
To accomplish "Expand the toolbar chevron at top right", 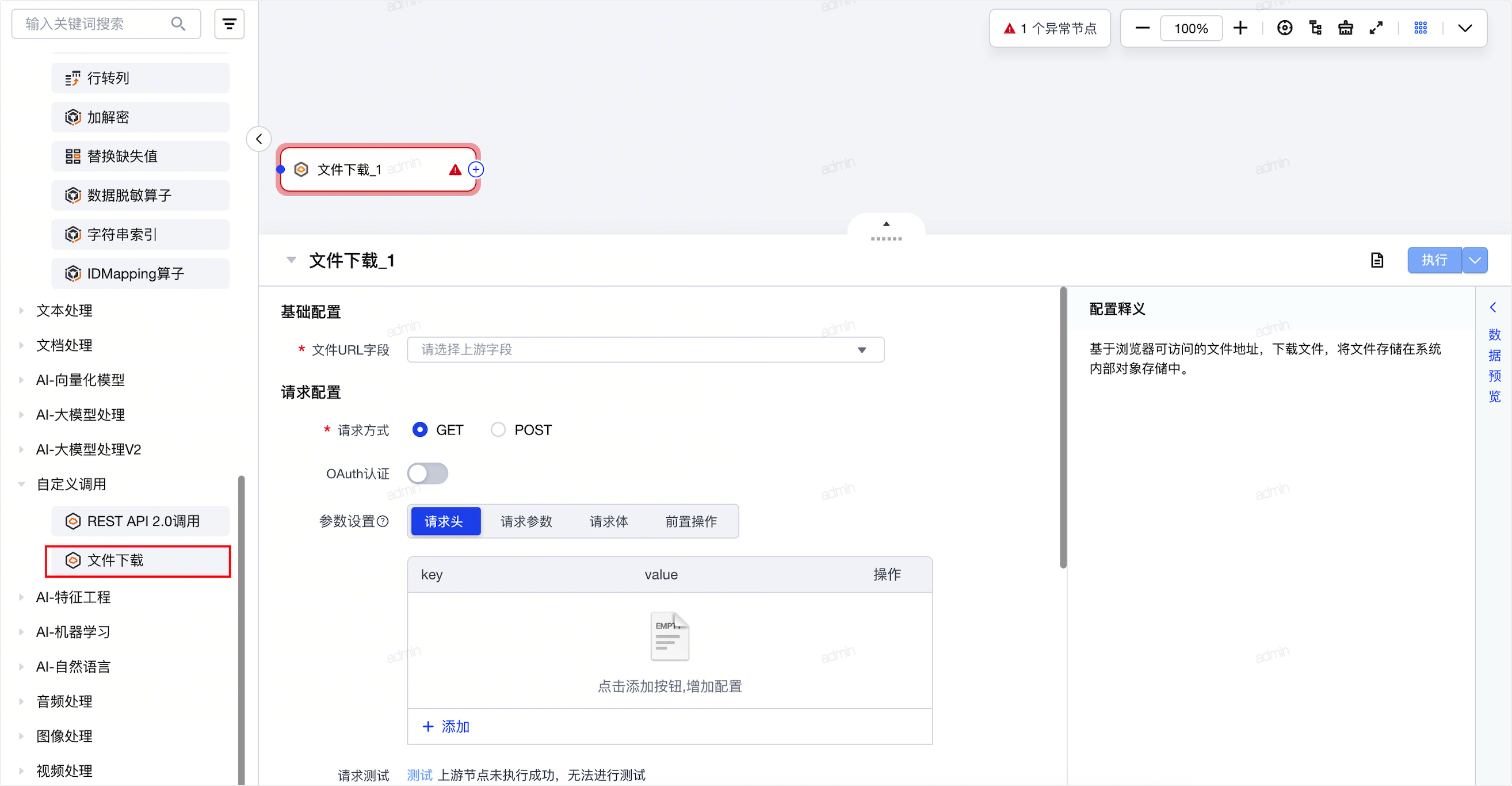I will coord(1465,28).
